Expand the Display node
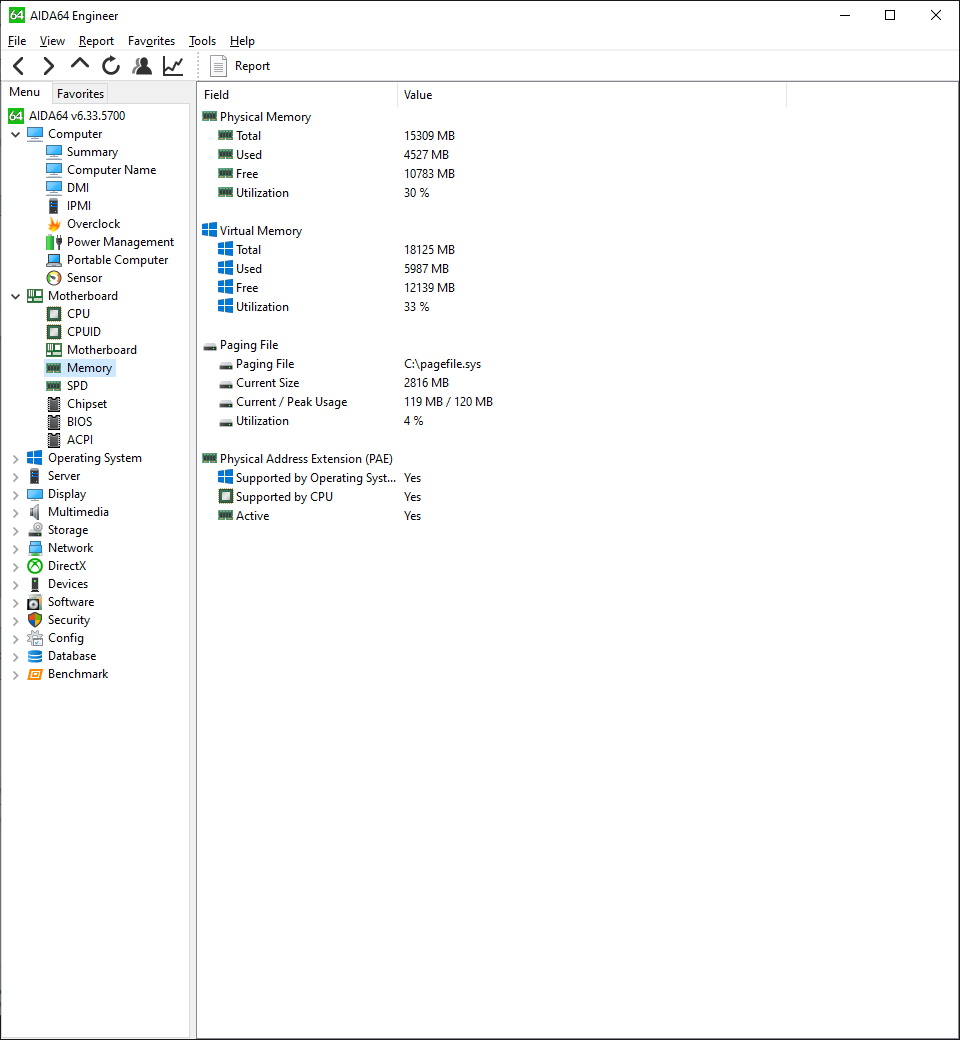 pyautogui.click(x=15, y=494)
